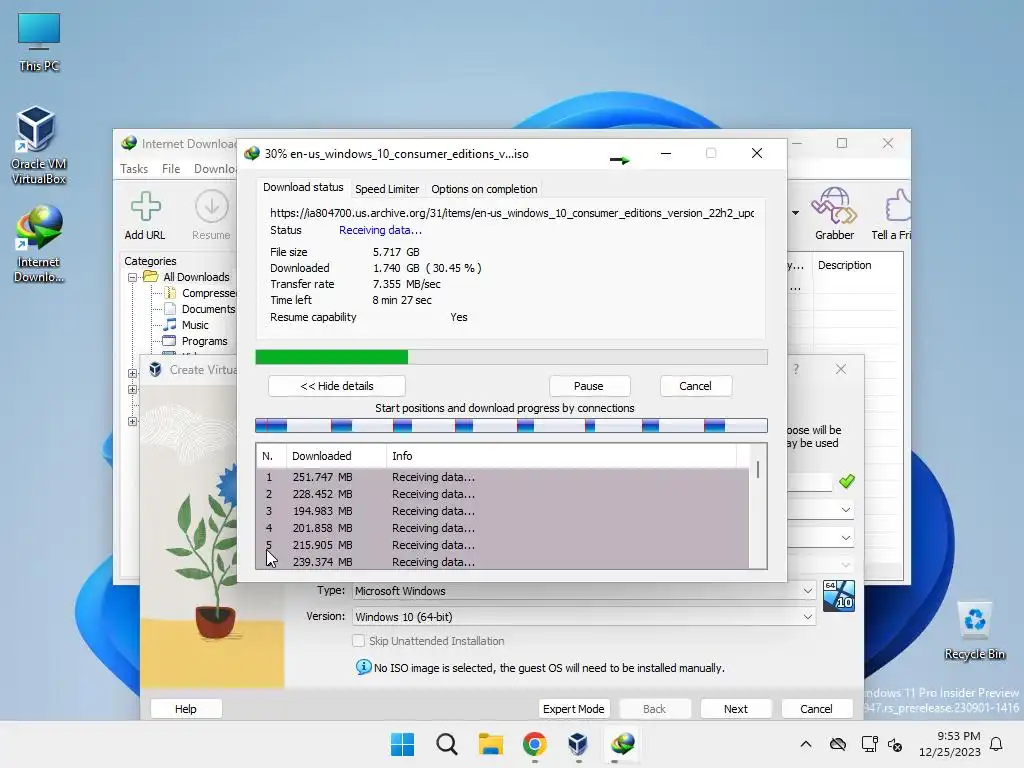Image resolution: width=1024 pixels, height=768 pixels.
Task: Switch to Options on completion tab
Action: click(x=484, y=189)
